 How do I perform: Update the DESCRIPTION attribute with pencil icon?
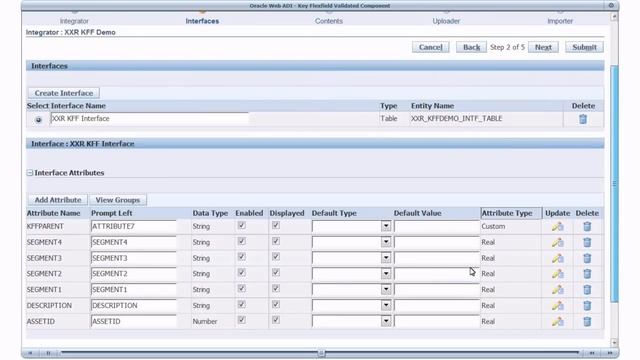coord(558,306)
